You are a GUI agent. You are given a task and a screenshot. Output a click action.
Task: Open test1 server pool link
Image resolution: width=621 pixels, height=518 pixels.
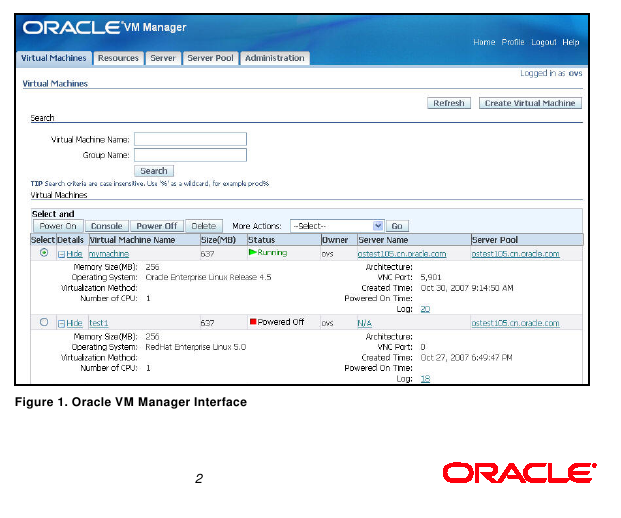(515, 323)
